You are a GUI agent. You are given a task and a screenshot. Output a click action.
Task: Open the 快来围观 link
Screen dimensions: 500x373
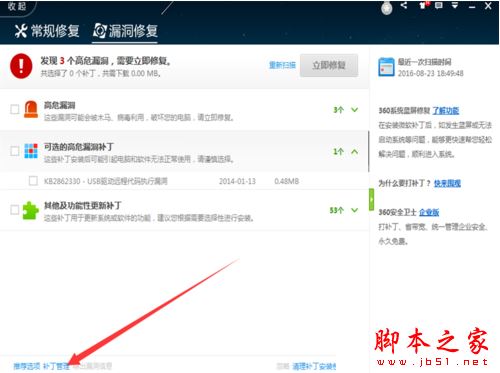447,183
